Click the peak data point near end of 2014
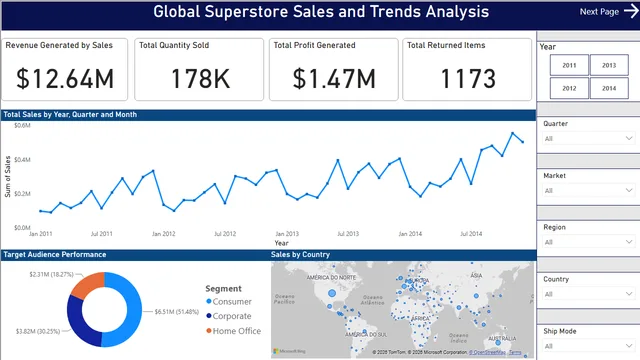The height and width of the screenshot is (360, 640). [513, 133]
